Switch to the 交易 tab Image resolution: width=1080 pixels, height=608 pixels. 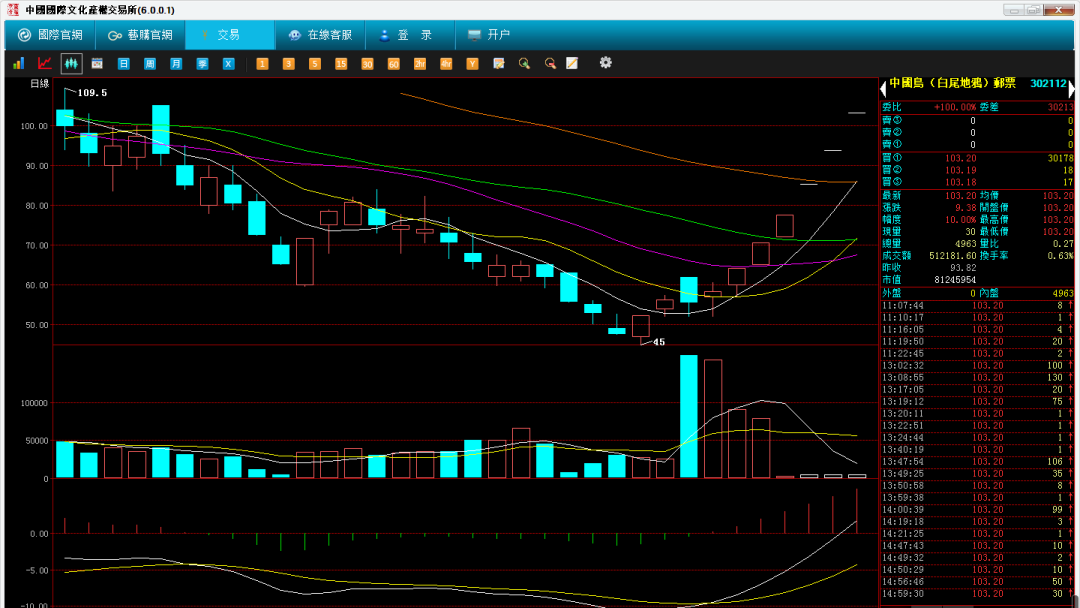(x=230, y=35)
